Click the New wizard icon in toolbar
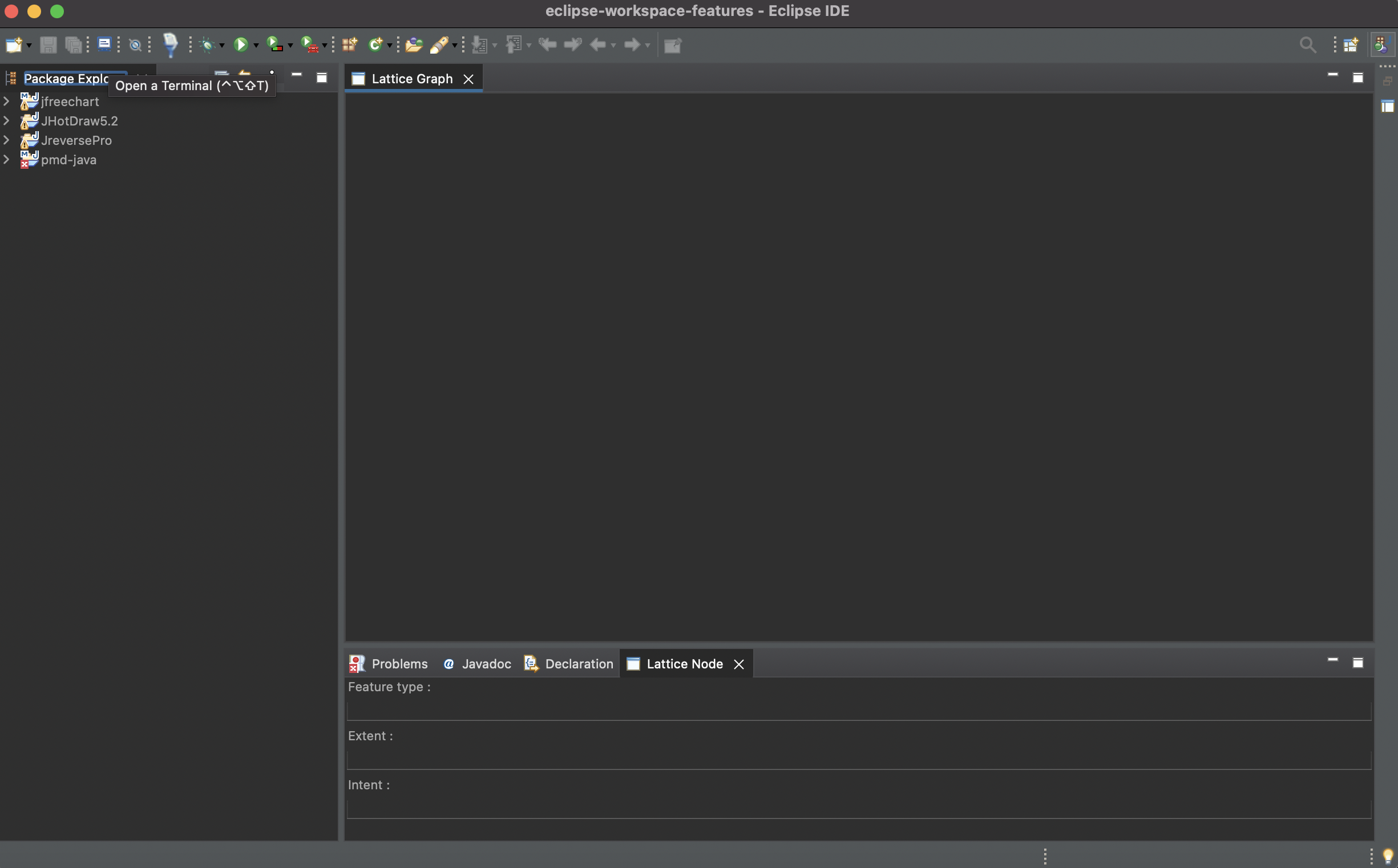The image size is (1398, 868). [x=14, y=45]
